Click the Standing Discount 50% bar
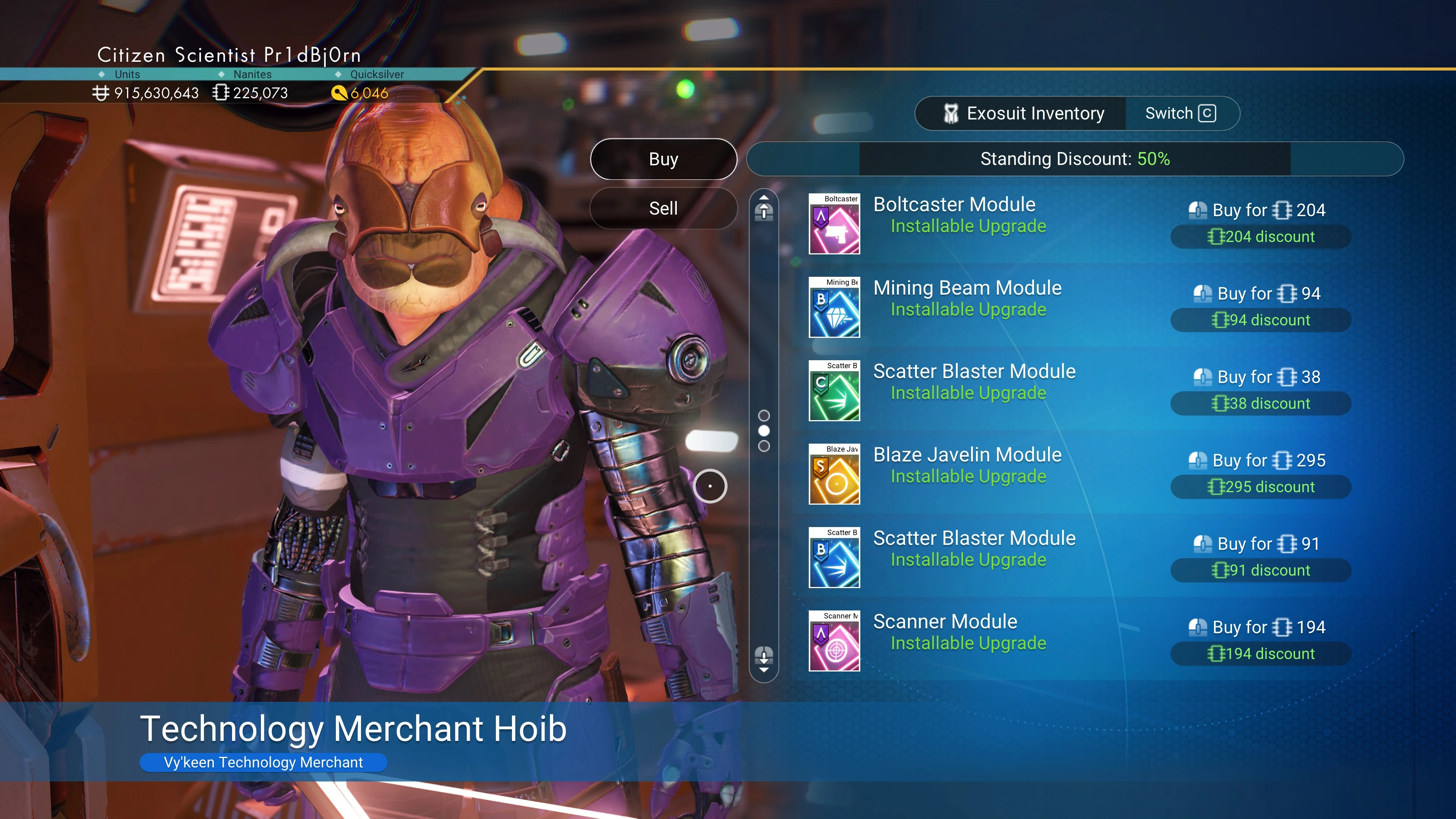The height and width of the screenshot is (819, 1456). (x=1075, y=159)
